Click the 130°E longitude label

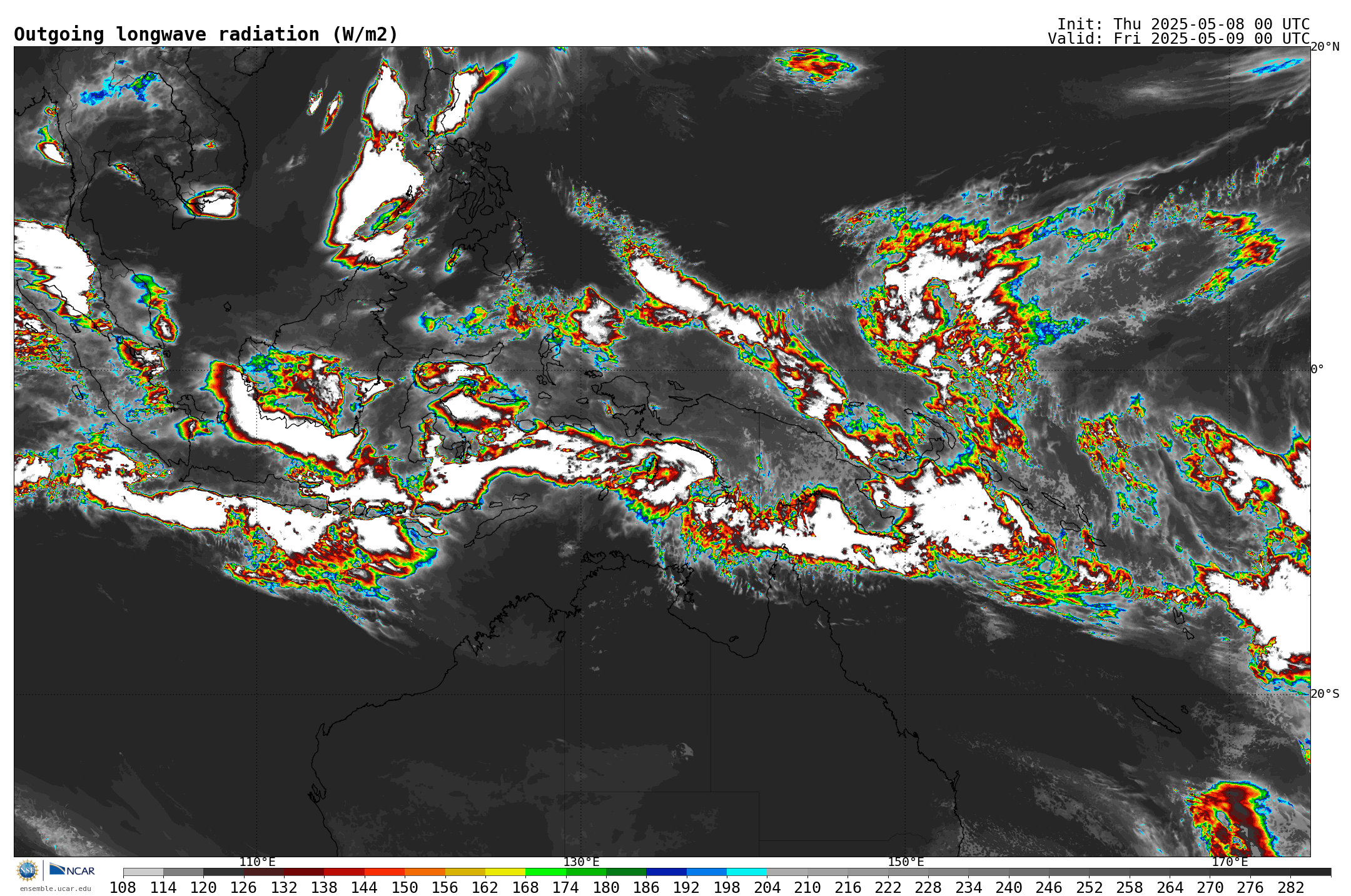[582, 862]
